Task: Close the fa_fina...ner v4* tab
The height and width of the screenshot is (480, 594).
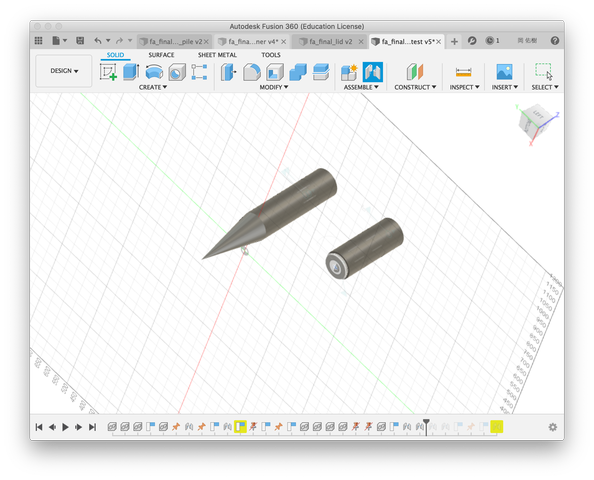Action: (283, 42)
